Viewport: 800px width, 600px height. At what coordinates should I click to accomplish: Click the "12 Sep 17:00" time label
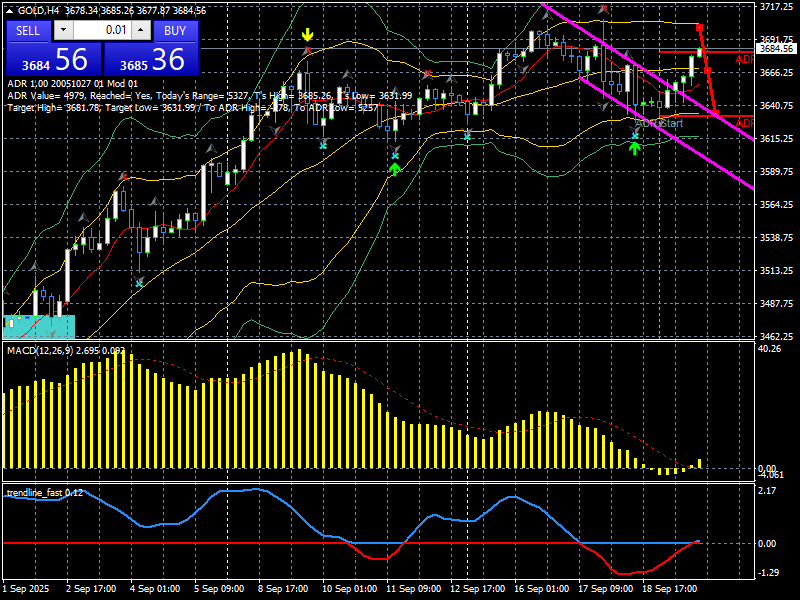pyautogui.click(x=478, y=589)
